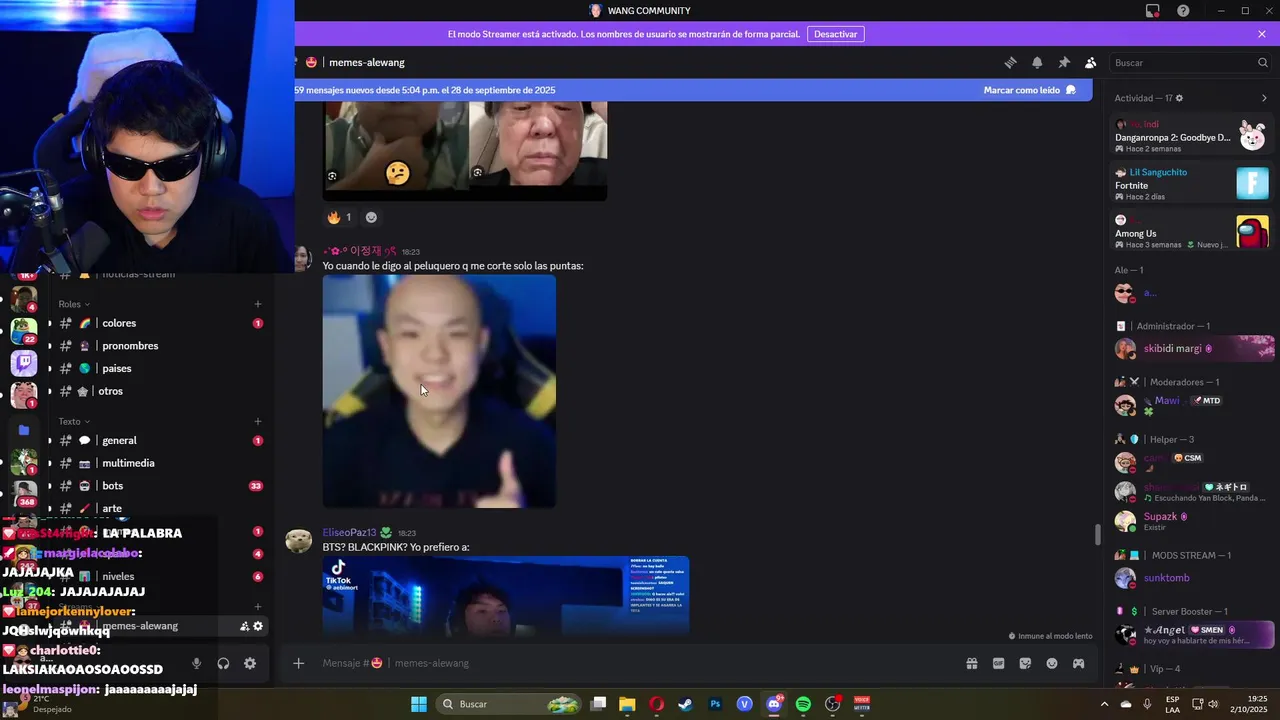Show hidden system tray icons

pos(1104,704)
